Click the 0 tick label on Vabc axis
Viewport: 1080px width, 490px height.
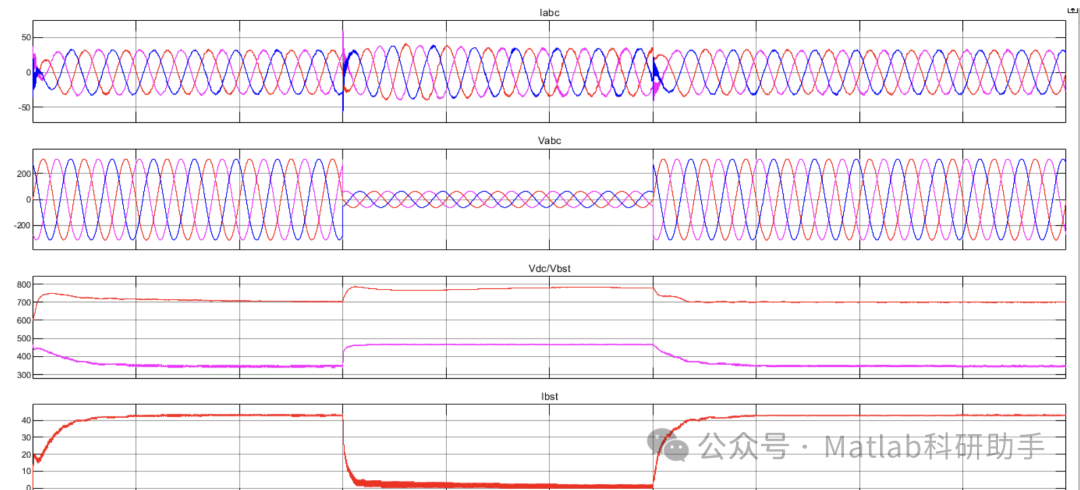(x=27, y=200)
